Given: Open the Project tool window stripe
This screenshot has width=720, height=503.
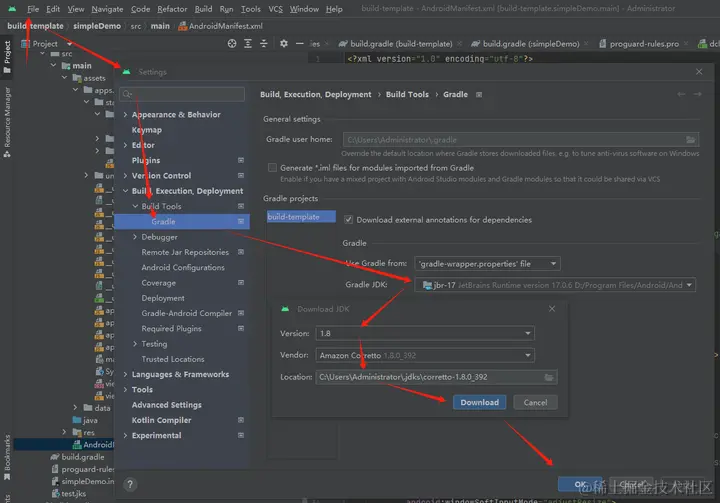Looking at the screenshot, I should [x=7, y=57].
